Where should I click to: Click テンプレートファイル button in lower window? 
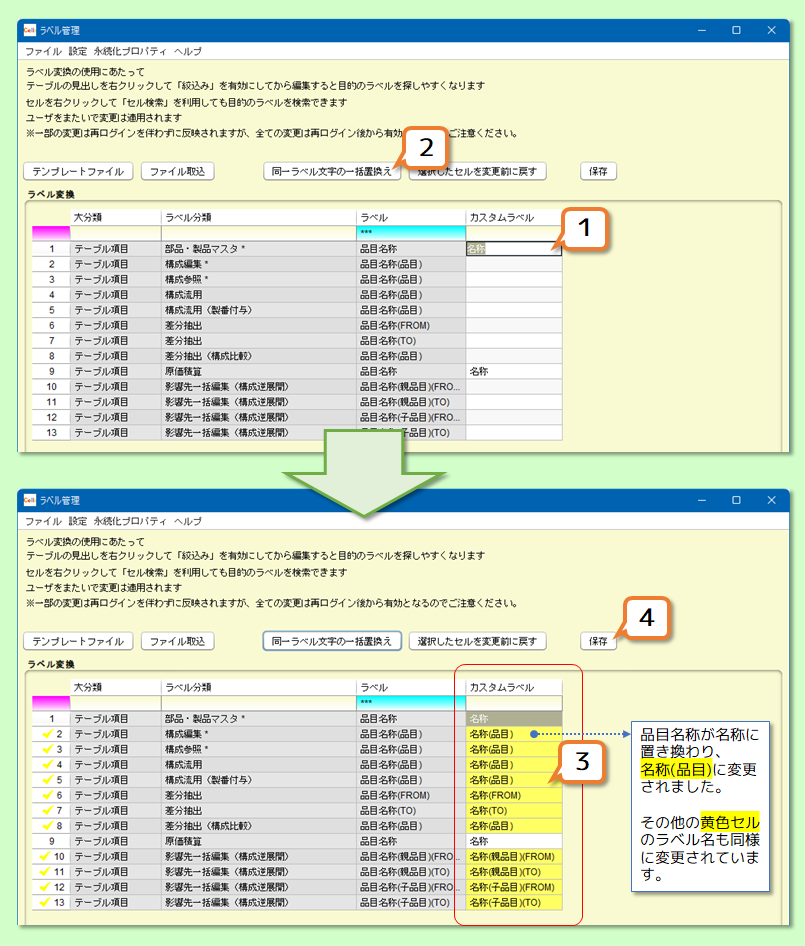[78, 641]
